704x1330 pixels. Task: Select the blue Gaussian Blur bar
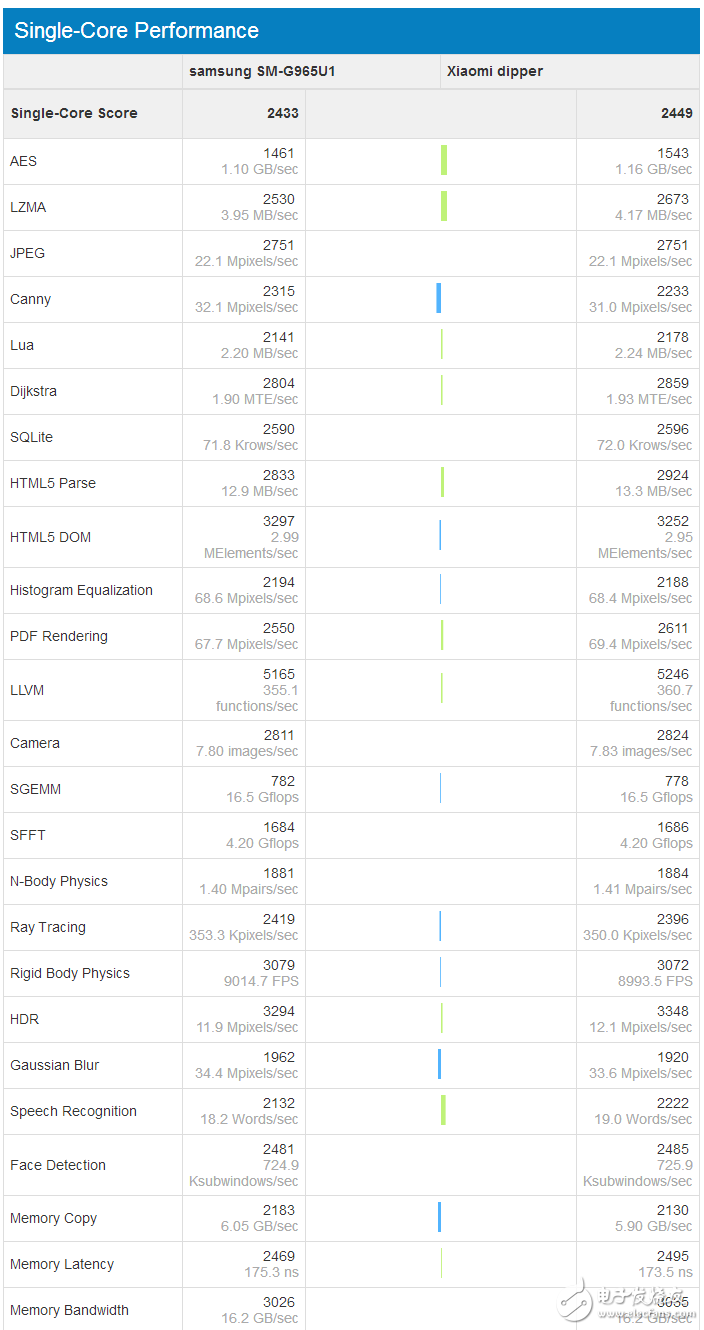tap(439, 1064)
